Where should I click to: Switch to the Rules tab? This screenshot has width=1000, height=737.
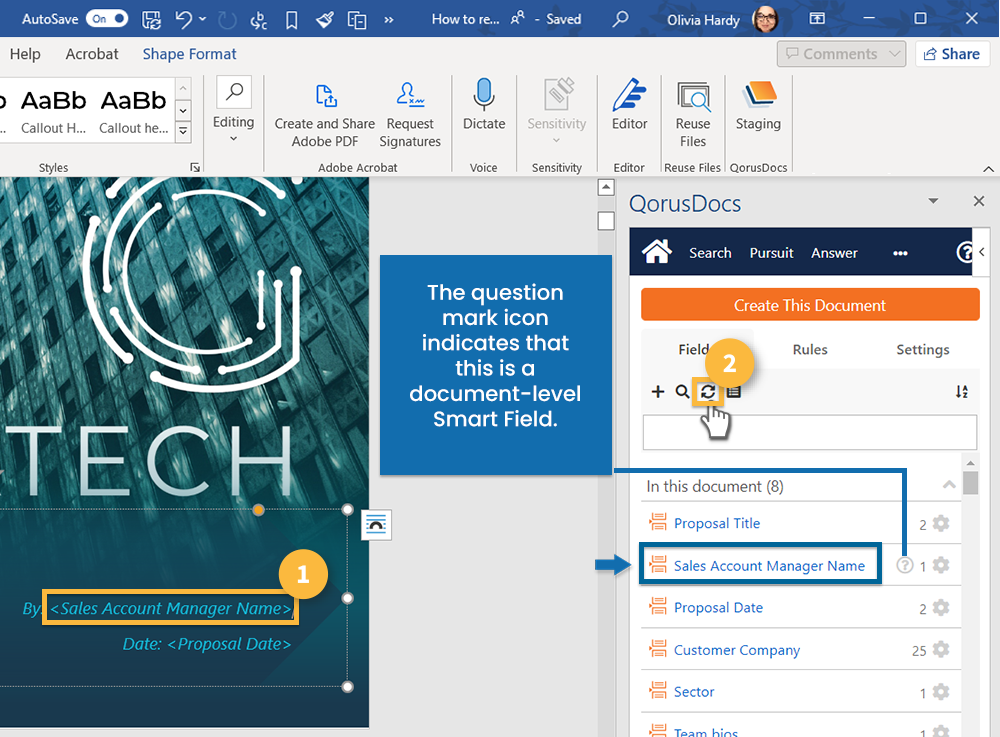(x=810, y=349)
